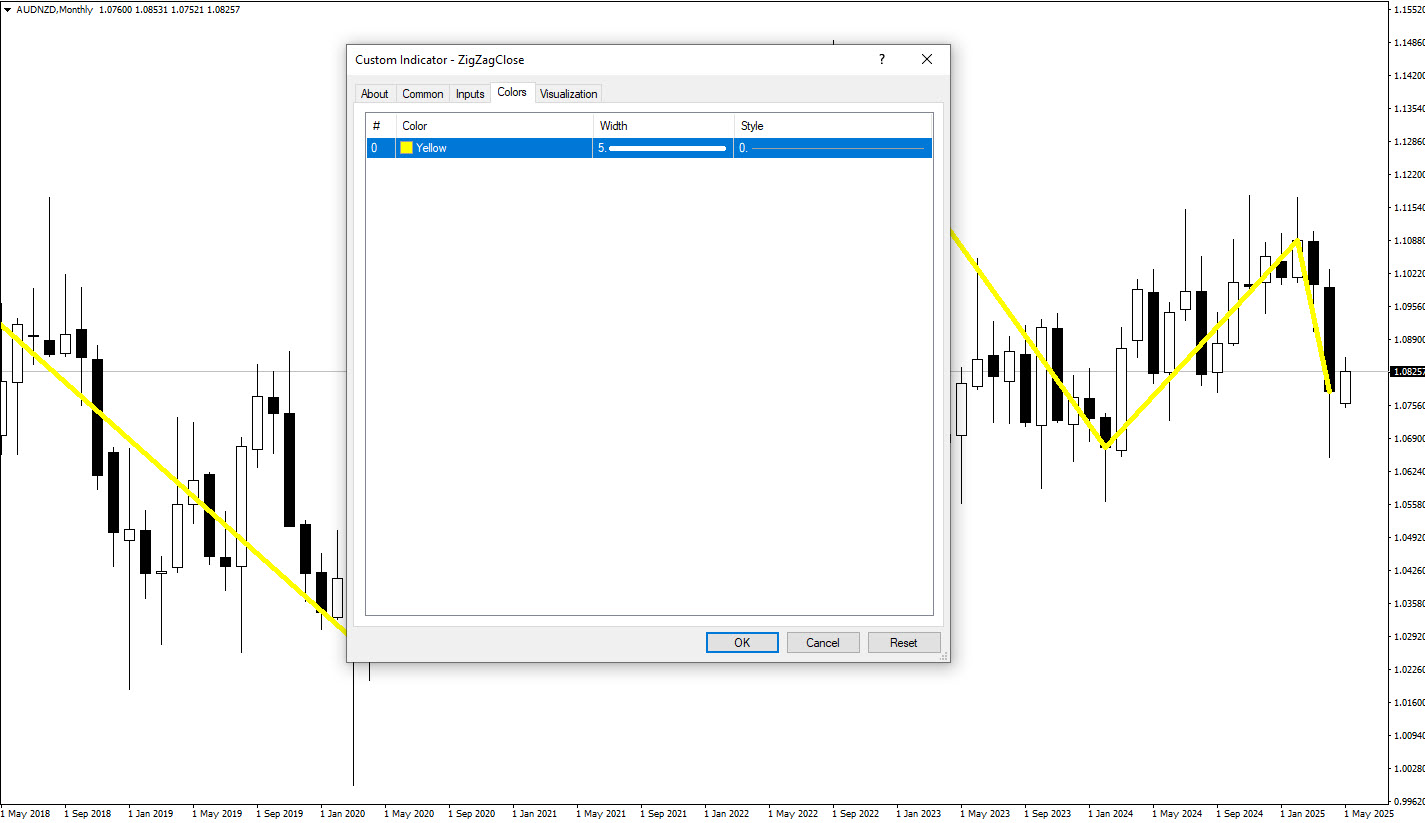Image resolution: width=1425 pixels, height=823 pixels.
Task: Click the dialog resize grip icon
Action: pos(944,656)
